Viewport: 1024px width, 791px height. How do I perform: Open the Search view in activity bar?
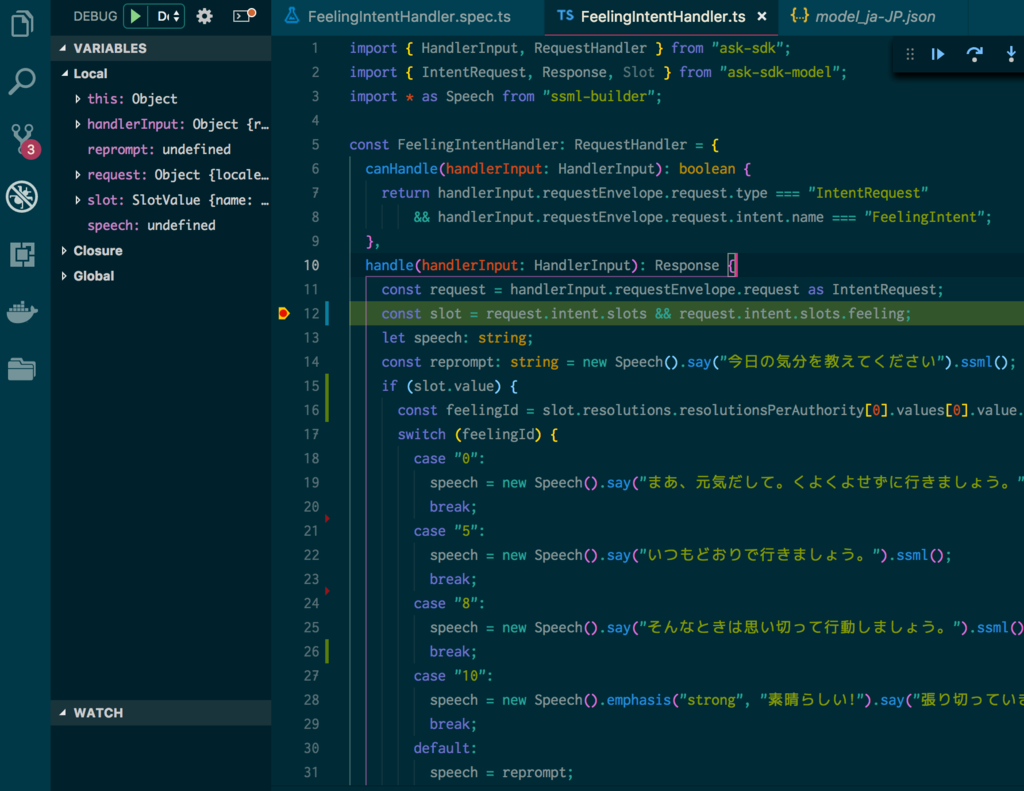point(22,81)
